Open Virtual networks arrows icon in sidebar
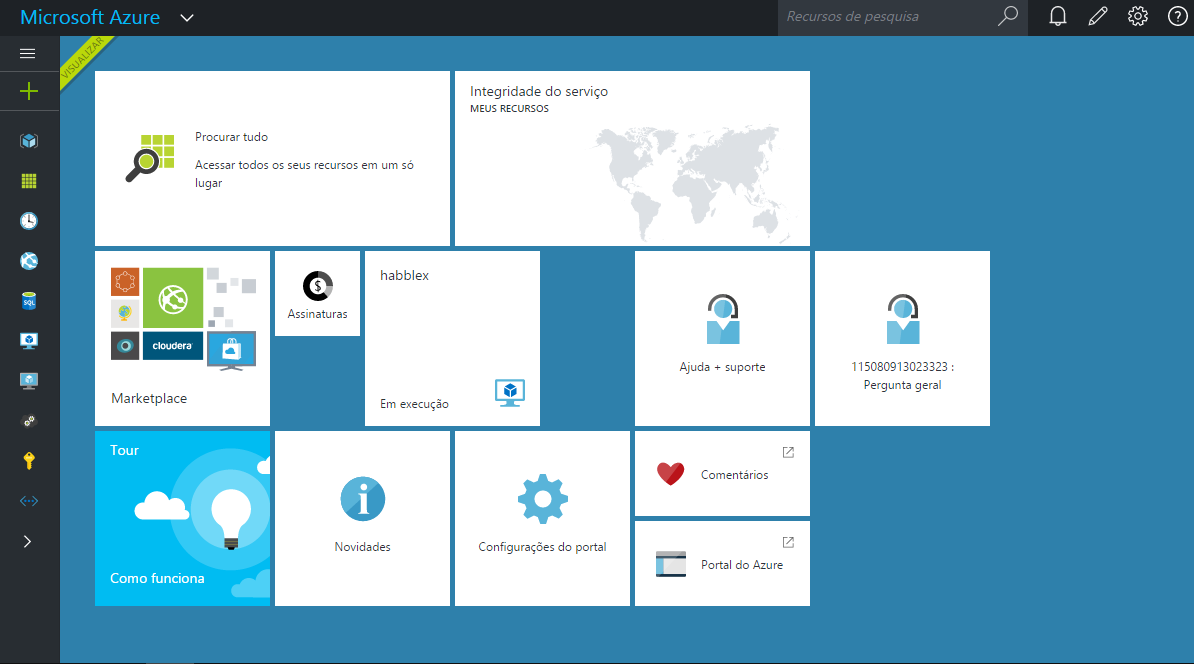The height and width of the screenshot is (664, 1194). click(29, 501)
